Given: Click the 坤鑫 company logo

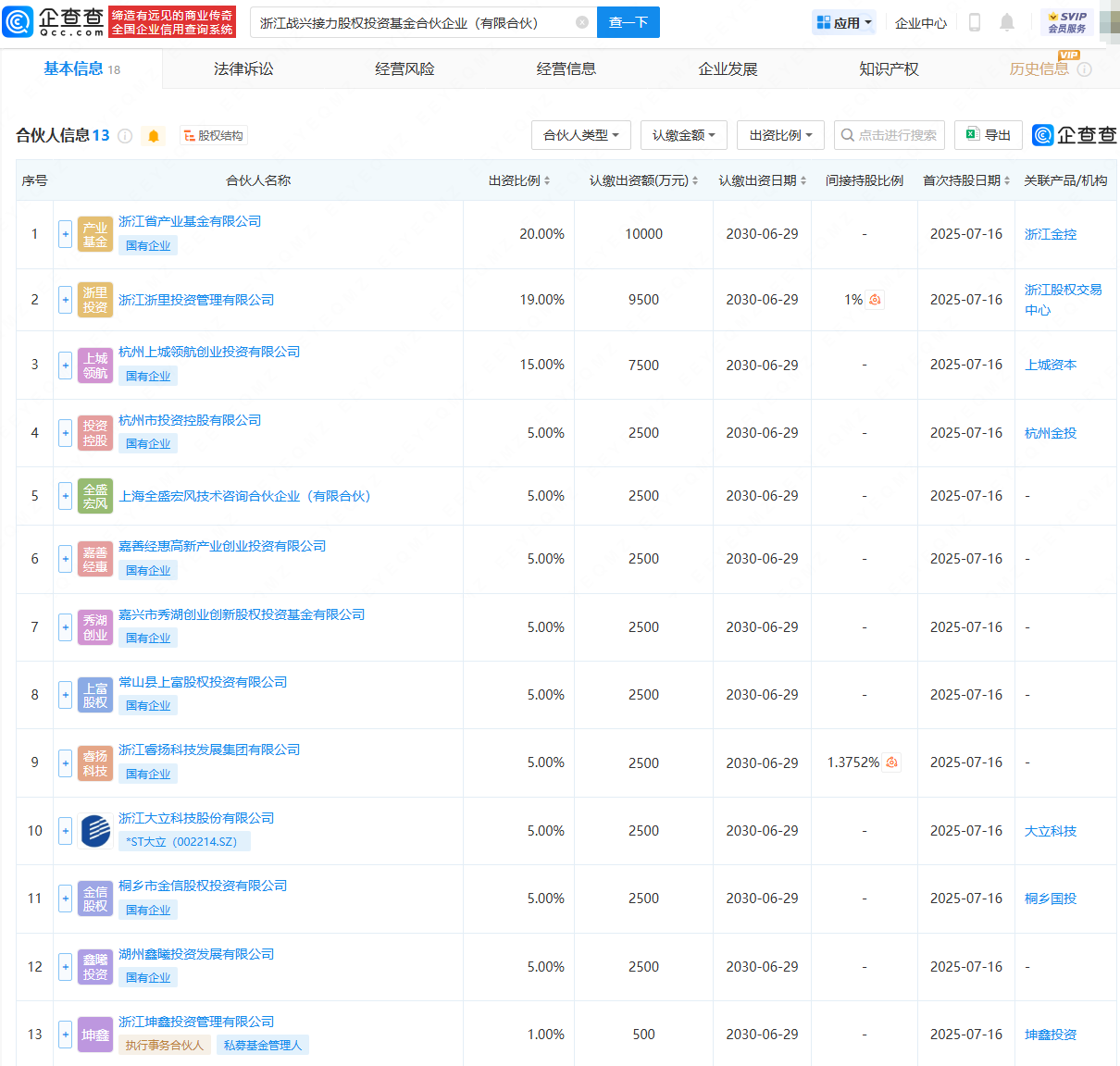Looking at the screenshot, I should pos(95,1035).
